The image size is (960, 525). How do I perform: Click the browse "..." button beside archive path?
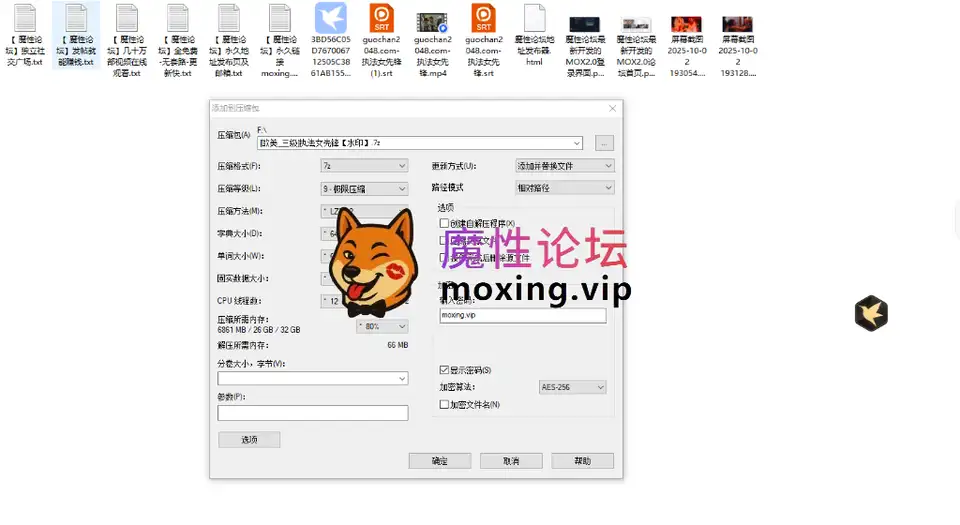604,143
